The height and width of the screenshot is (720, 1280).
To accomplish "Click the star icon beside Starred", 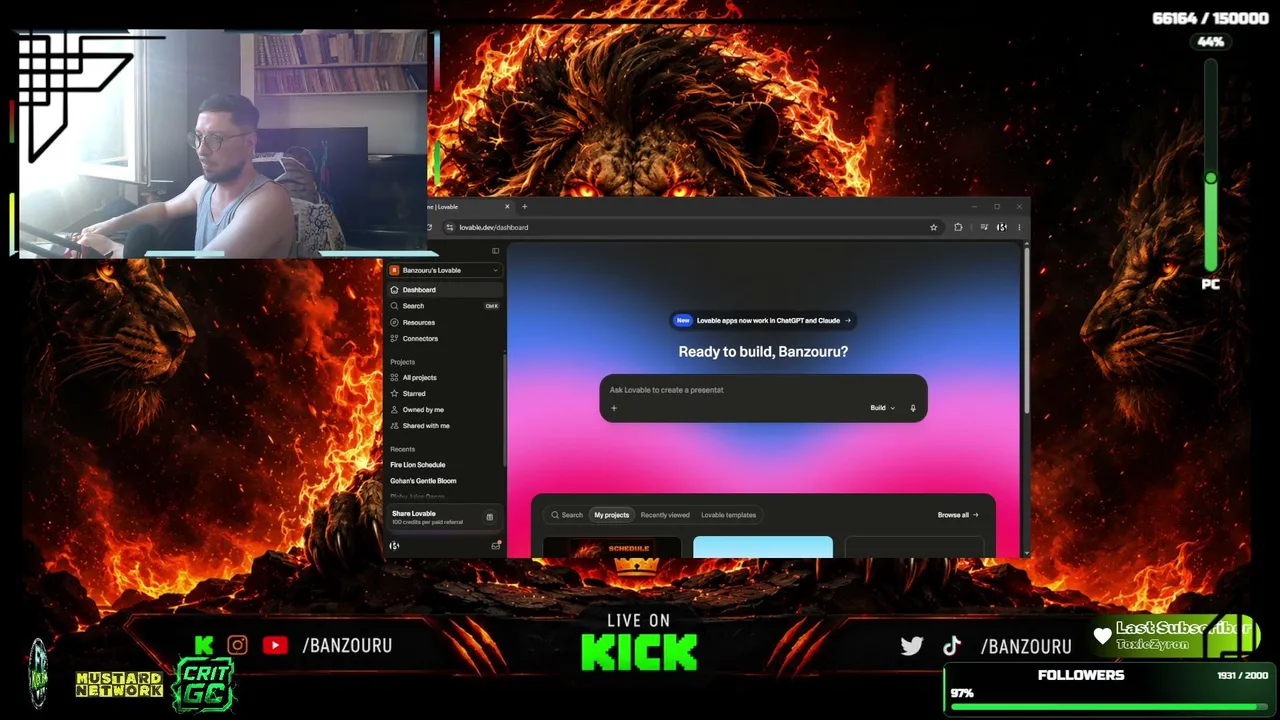I will pyautogui.click(x=394, y=394).
